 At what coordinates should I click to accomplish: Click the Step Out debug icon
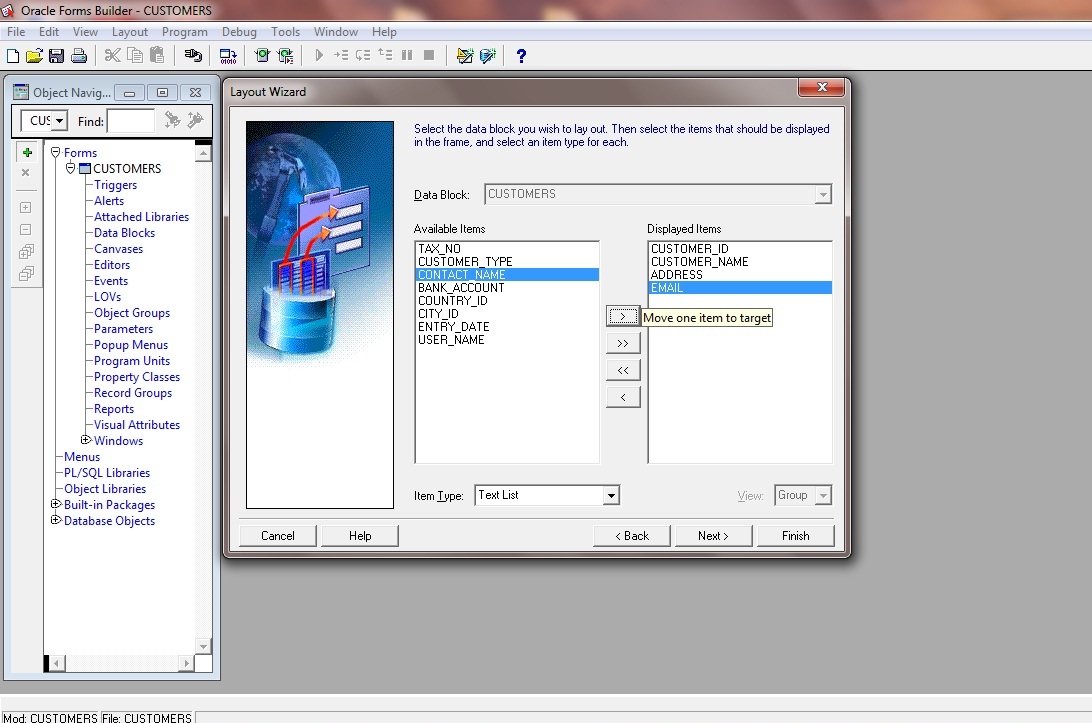point(385,55)
